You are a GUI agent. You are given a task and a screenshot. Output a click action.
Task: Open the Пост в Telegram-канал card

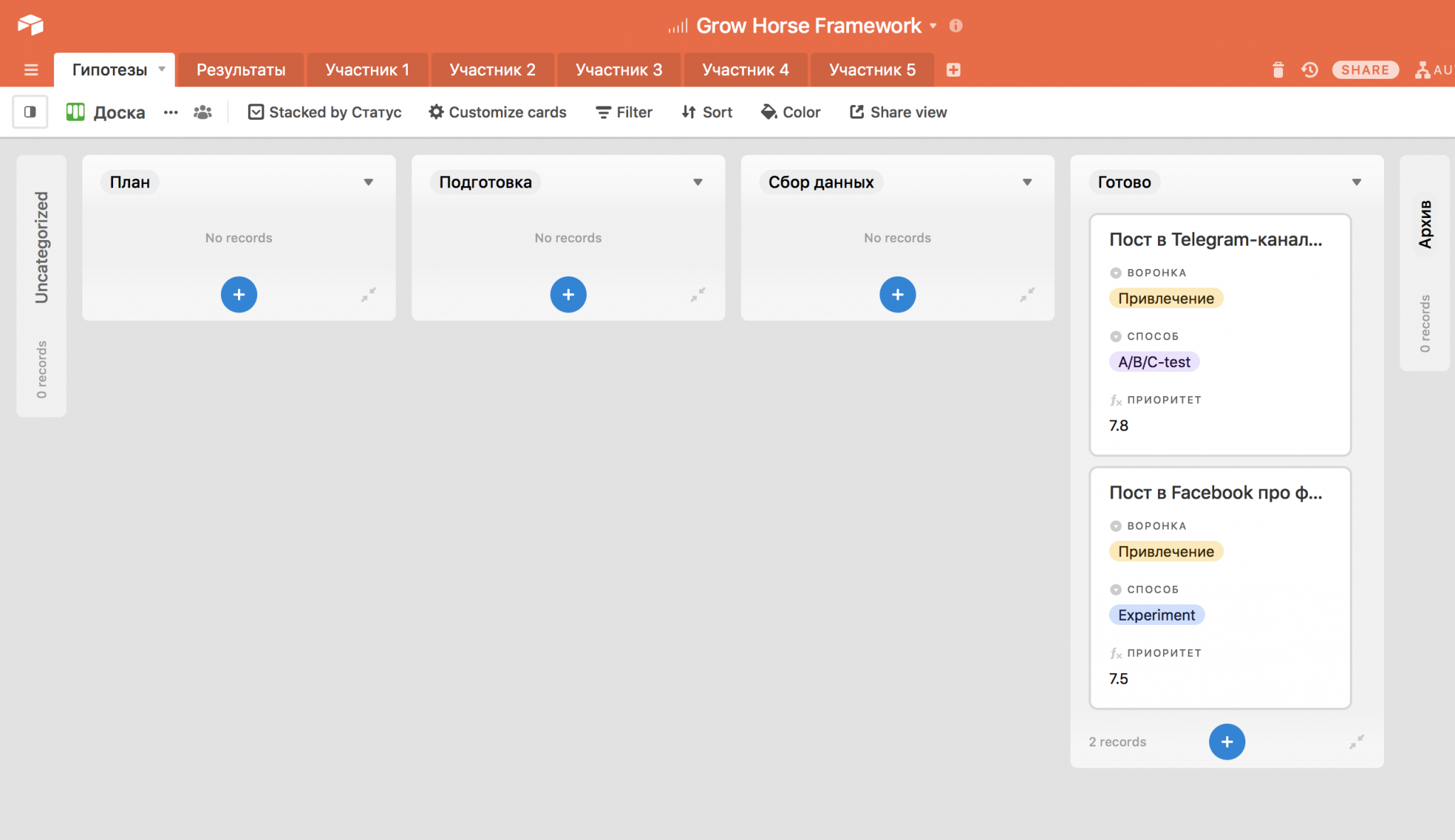[x=1215, y=240]
